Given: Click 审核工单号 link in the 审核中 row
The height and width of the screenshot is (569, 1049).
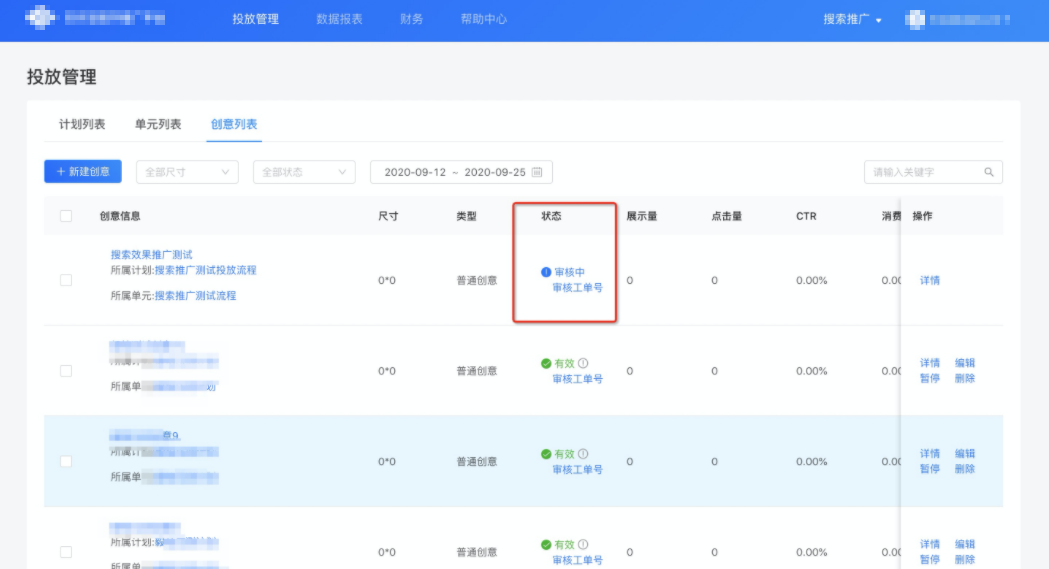Looking at the screenshot, I should click(577, 288).
